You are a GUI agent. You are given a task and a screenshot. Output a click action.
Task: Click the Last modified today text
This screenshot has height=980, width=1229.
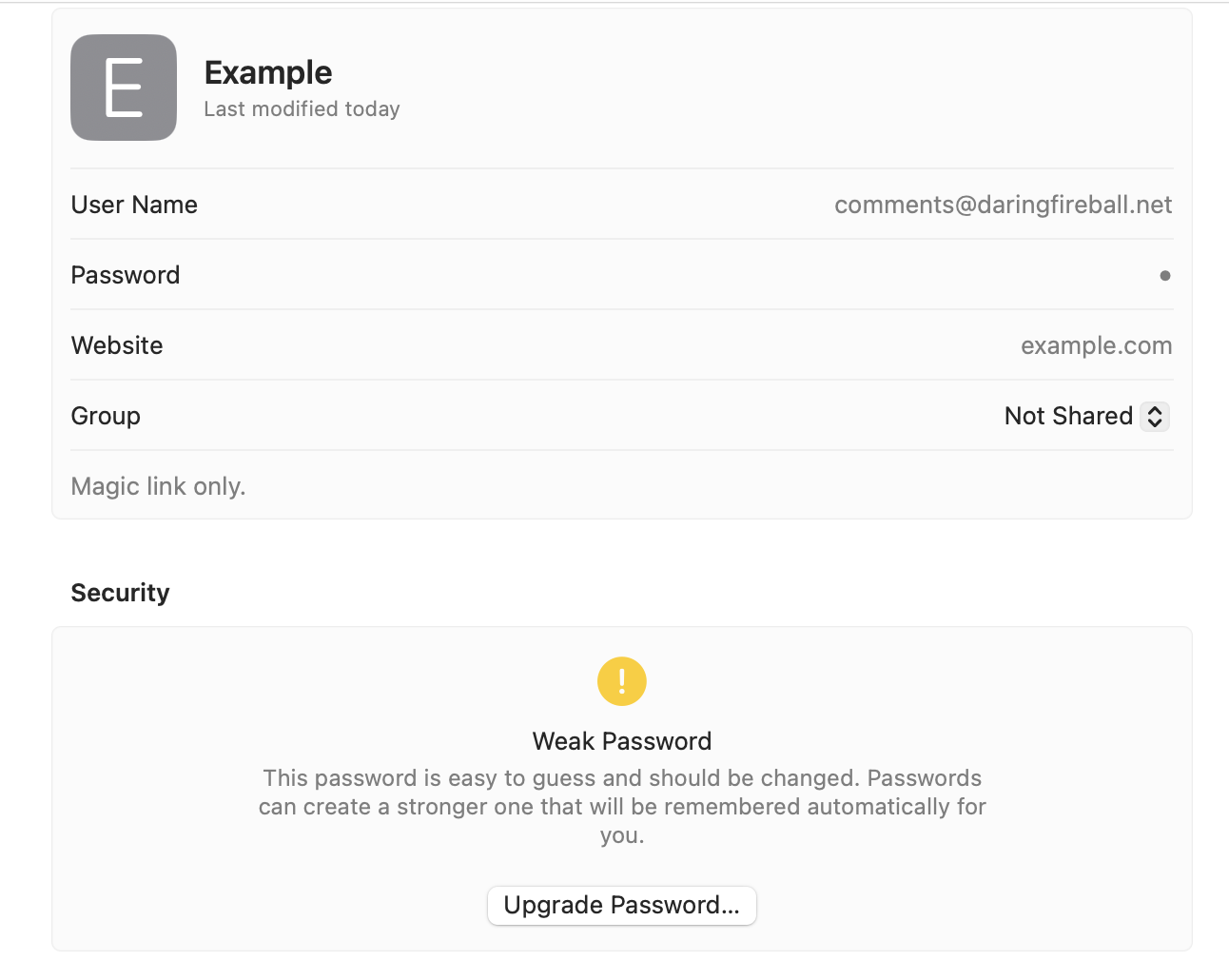click(x=302, y=109)
